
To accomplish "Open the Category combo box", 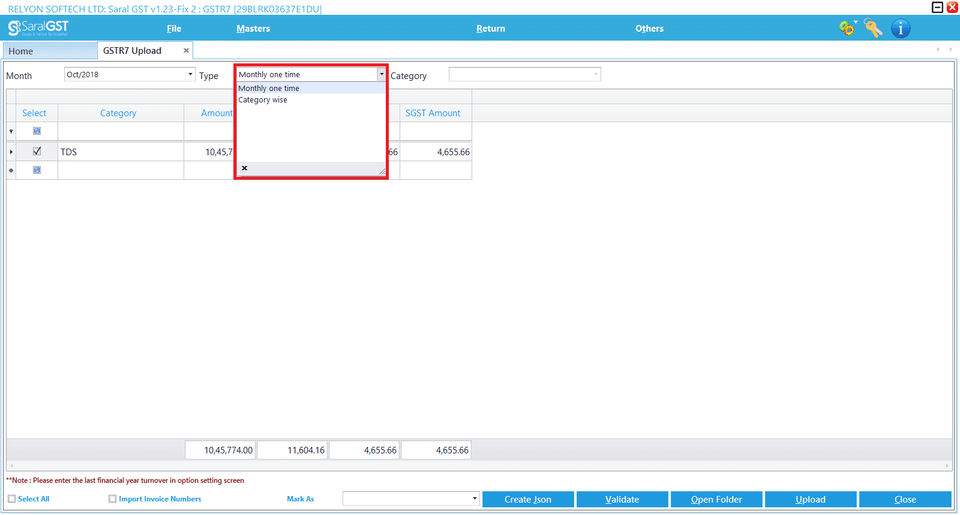I will 524,74.
